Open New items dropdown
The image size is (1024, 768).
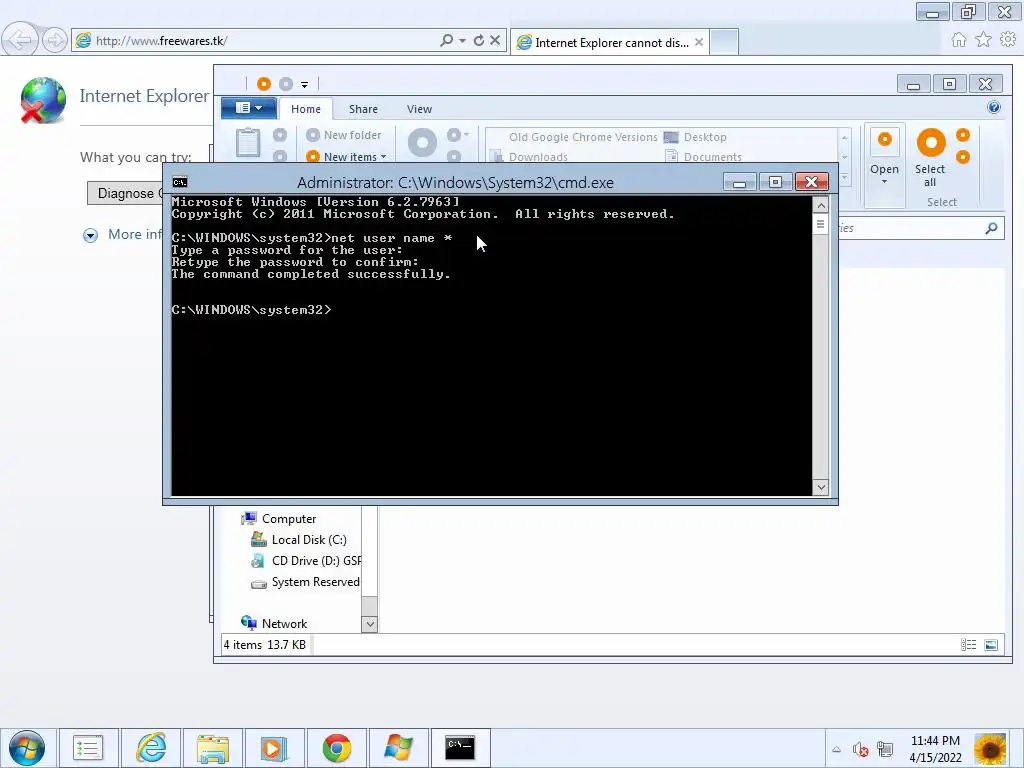pyautogui.click(x=346, y=157)
